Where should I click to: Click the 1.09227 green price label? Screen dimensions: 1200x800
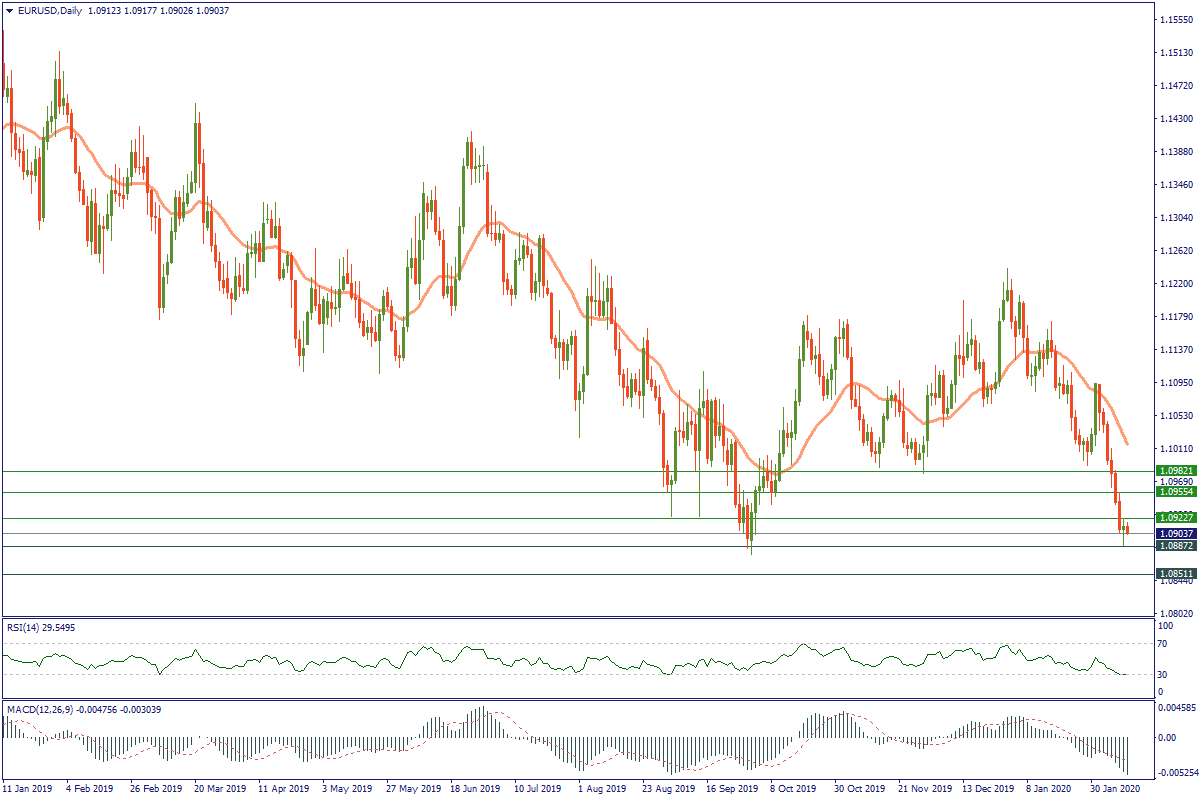pyautogui.click(x=1176, y=518)
